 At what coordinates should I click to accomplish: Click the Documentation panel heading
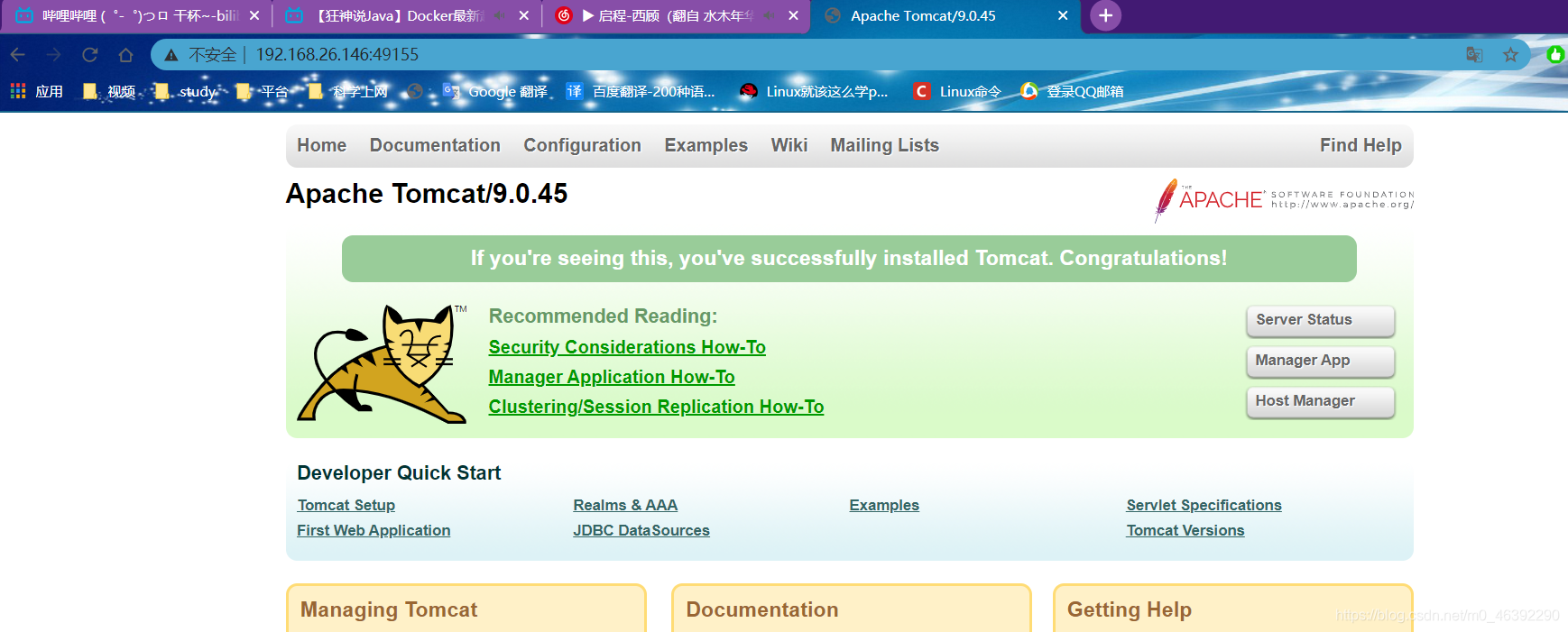pyautogui.click(x=762, y=609)
